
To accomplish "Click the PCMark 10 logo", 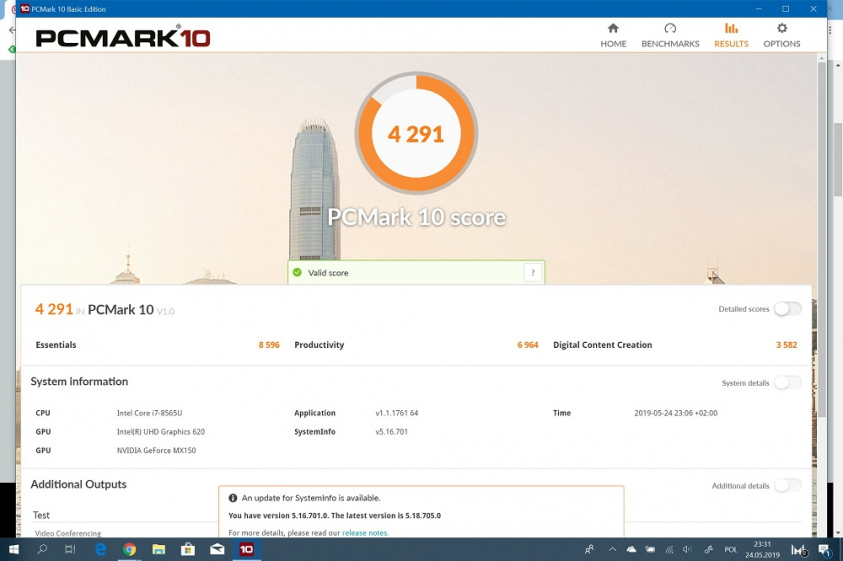I will (123, 37).
